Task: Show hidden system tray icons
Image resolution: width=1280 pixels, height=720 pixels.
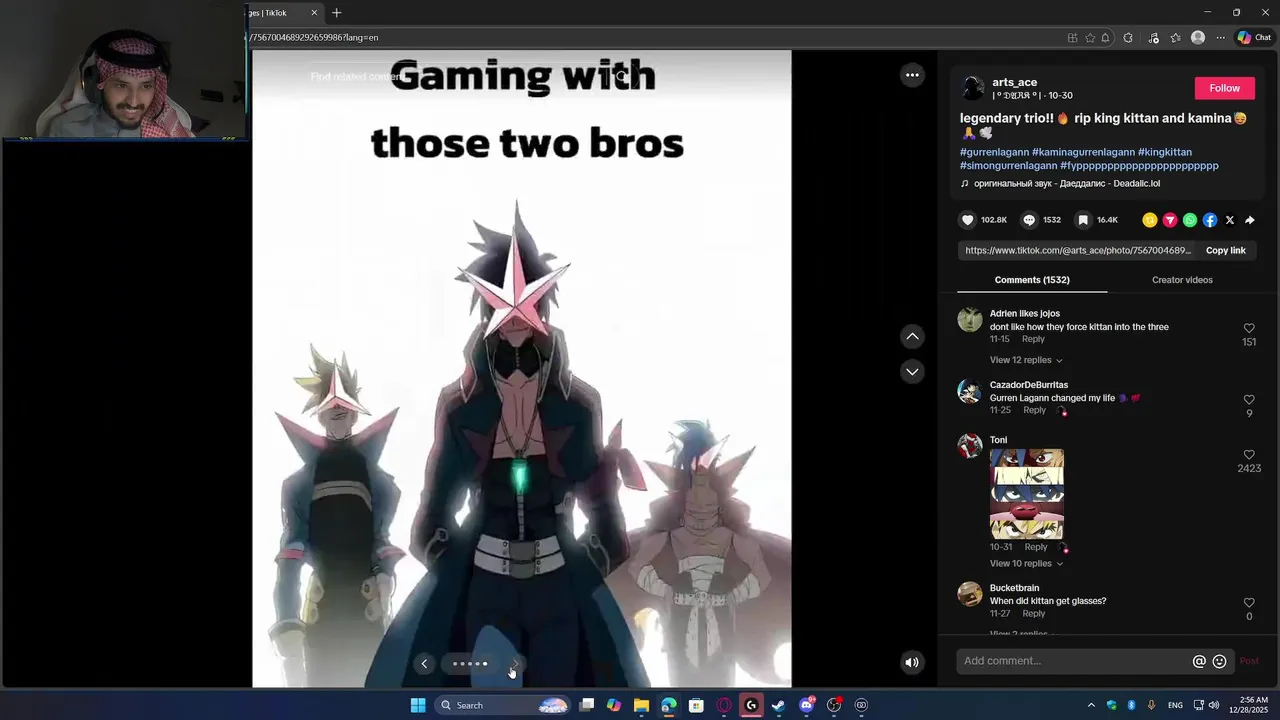Action: click(1091, 705)
